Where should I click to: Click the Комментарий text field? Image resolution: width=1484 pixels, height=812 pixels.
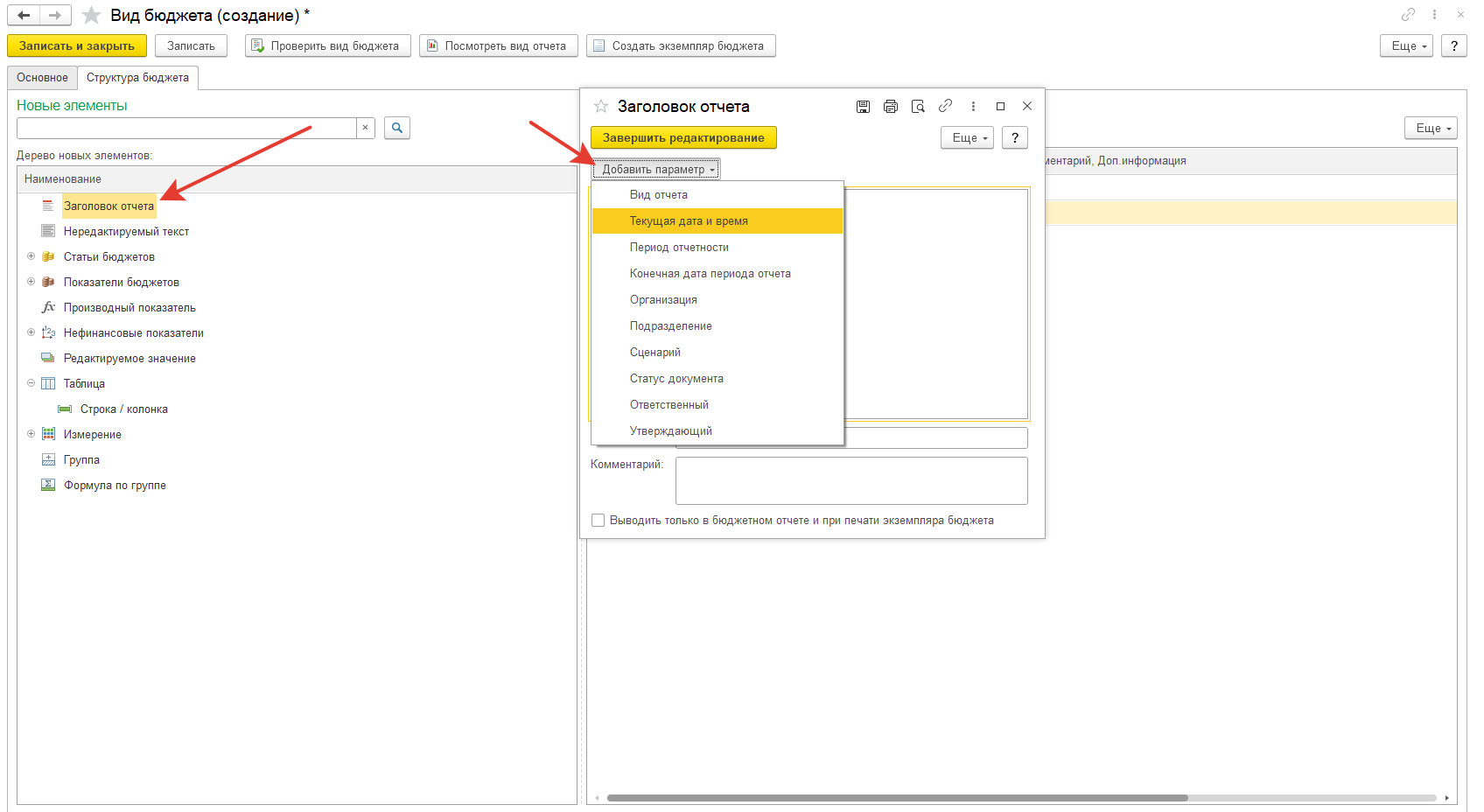851,480
